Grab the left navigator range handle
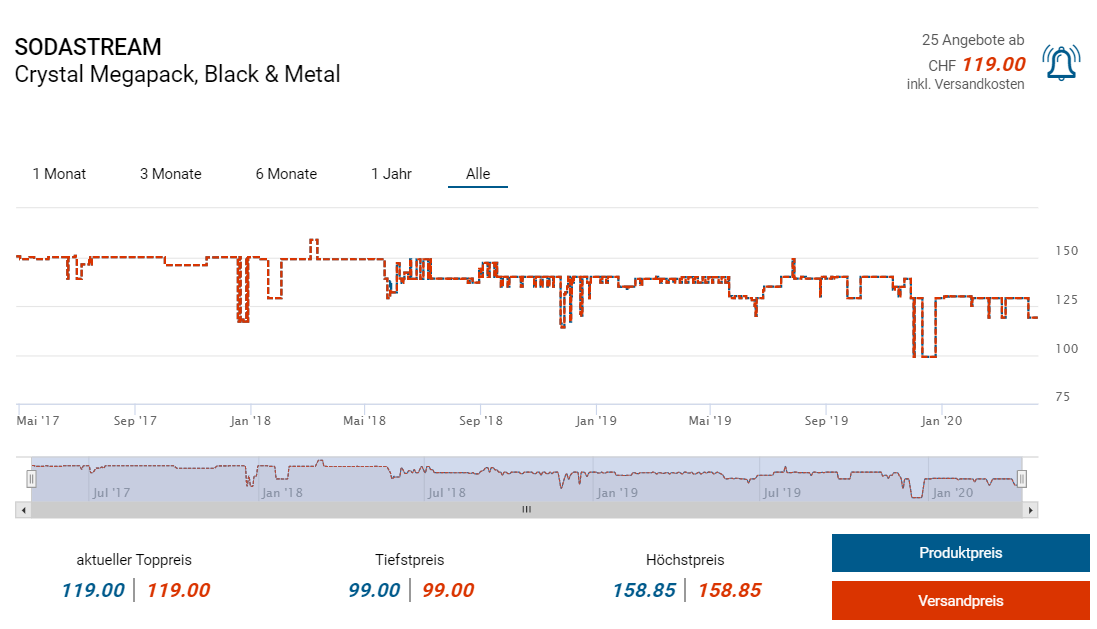Viewport: 1097px width, 629px height. click(31, 479)
